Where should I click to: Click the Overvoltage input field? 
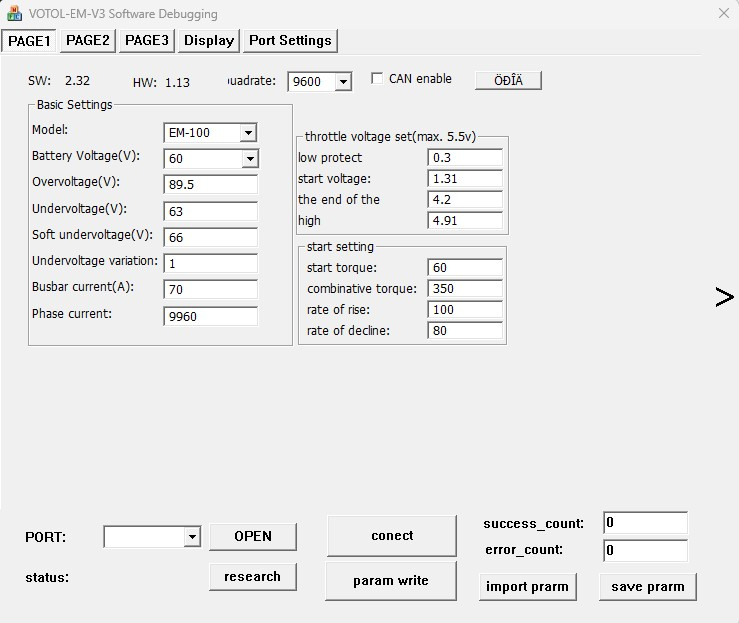point(210,185)
